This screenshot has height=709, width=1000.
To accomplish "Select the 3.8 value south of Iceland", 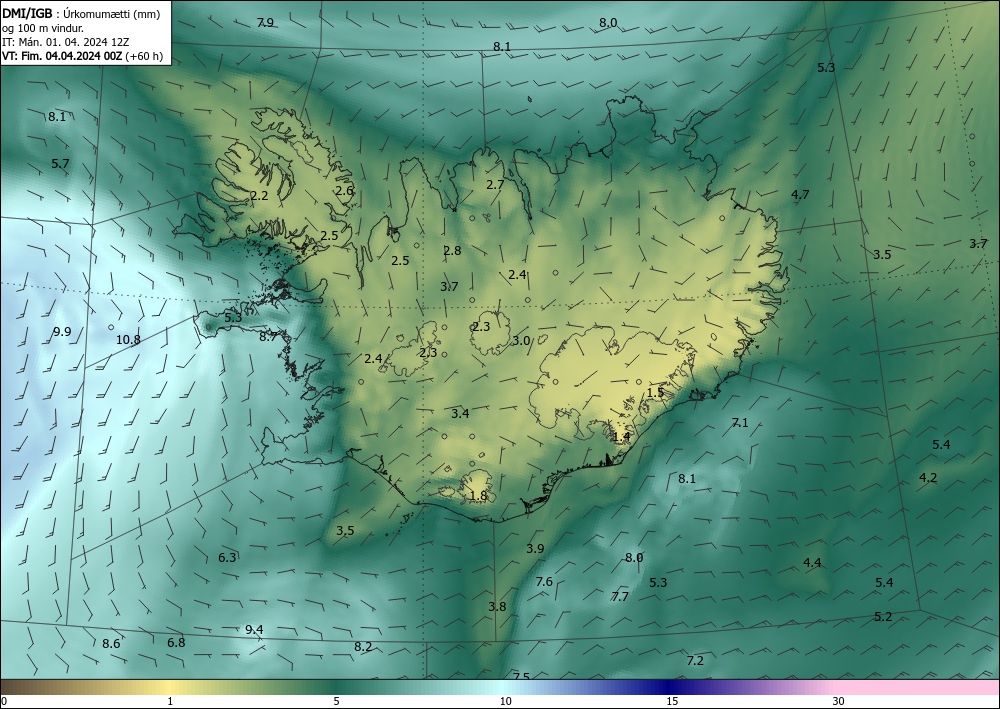I will coord(497,606).
